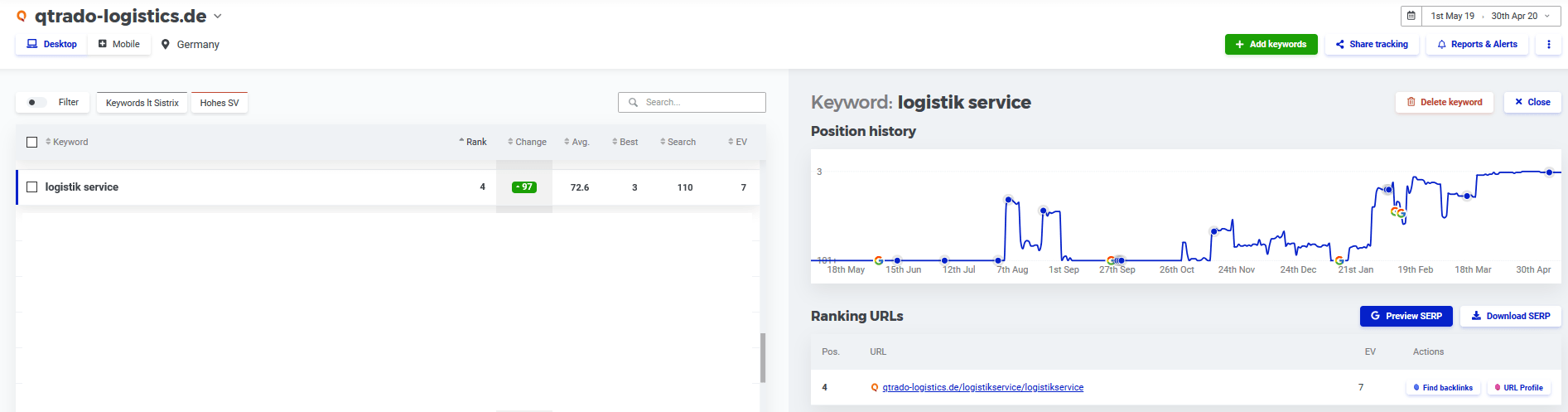Click the Share tracking button
This screenshot has height=412, width=1568.
(x=1372, y=44)
